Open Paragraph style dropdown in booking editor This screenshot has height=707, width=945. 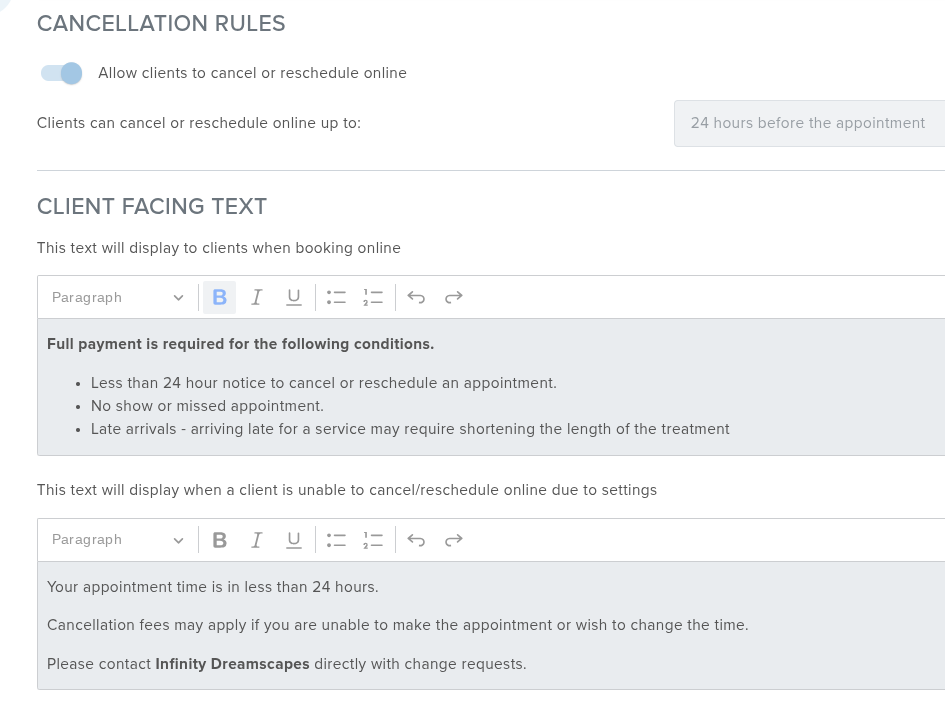pyautogui.click(x=117, y=297)
